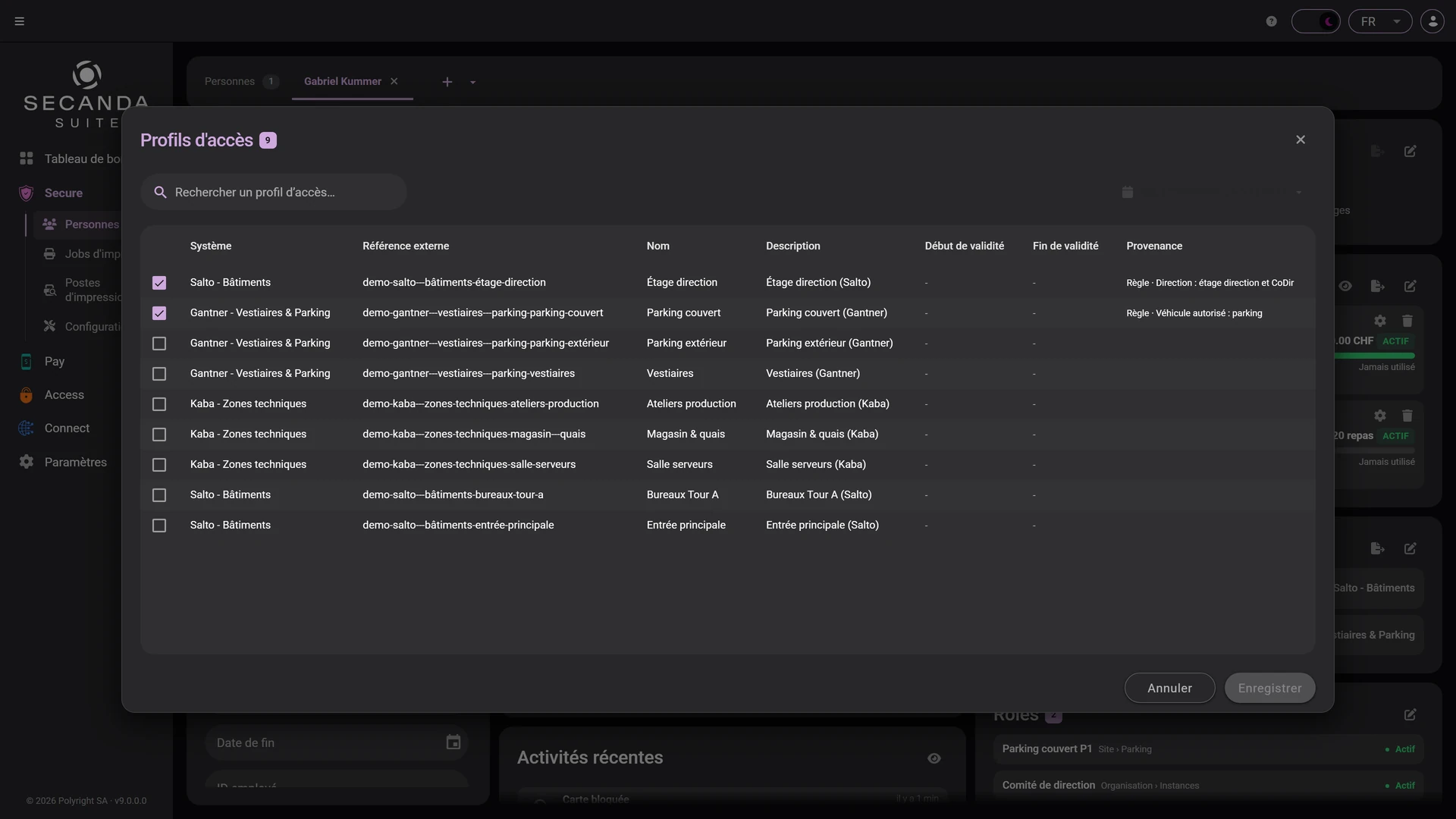Viewport: 1456px width, 819px height.
Task: Expand the tab list dropdown arrow
Action: coord(472,82)
